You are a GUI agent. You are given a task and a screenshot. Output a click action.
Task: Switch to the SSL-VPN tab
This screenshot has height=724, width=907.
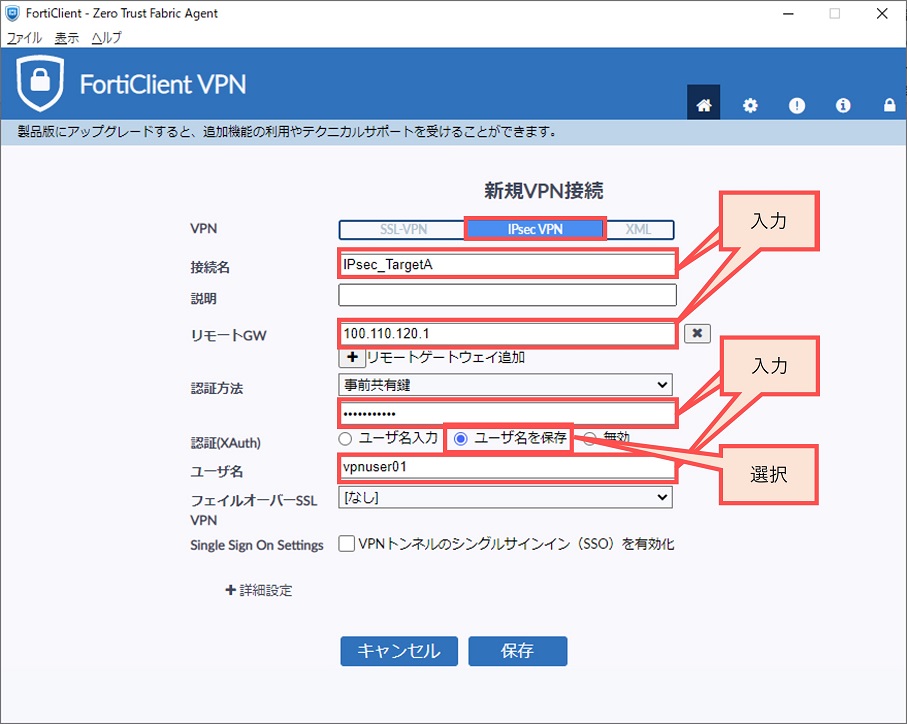pos(403,229)
